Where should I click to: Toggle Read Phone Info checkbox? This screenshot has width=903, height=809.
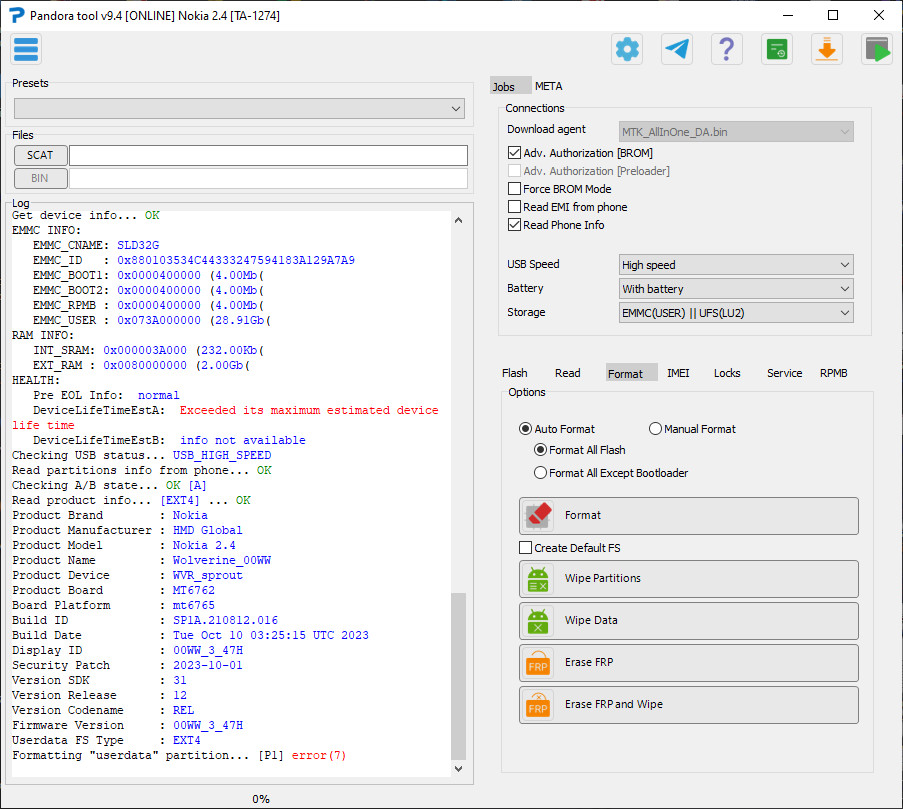514,225
